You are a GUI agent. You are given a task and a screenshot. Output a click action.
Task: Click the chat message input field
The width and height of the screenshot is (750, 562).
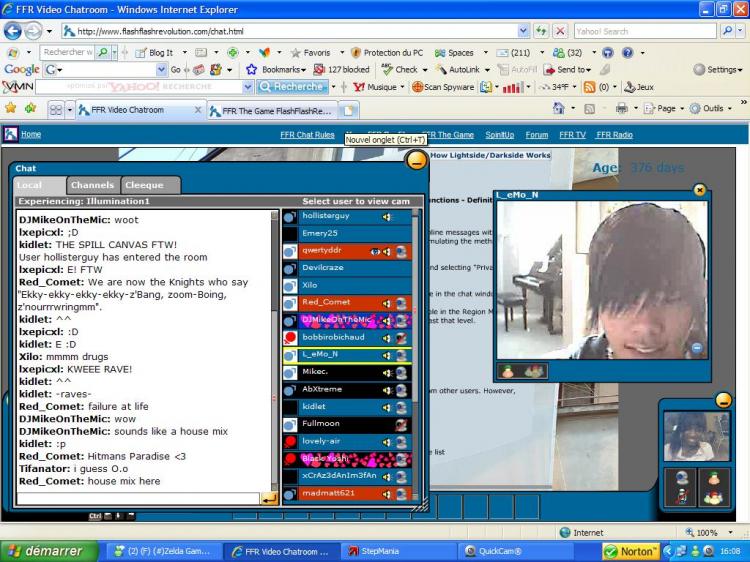coord(138,498)
